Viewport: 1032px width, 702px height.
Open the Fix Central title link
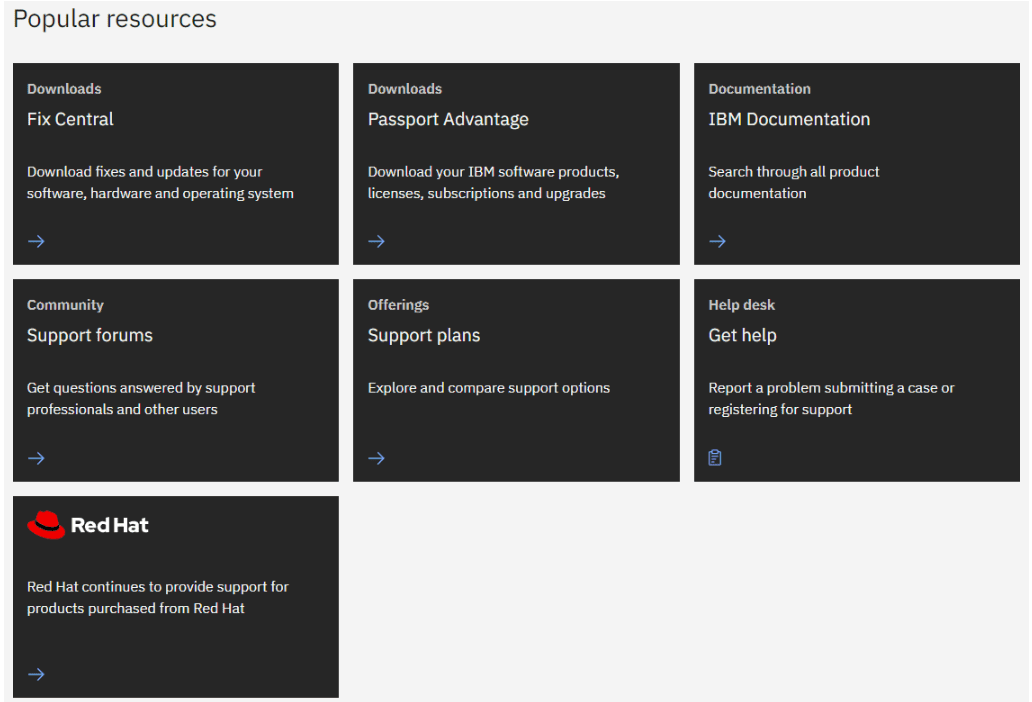[70, 119]
